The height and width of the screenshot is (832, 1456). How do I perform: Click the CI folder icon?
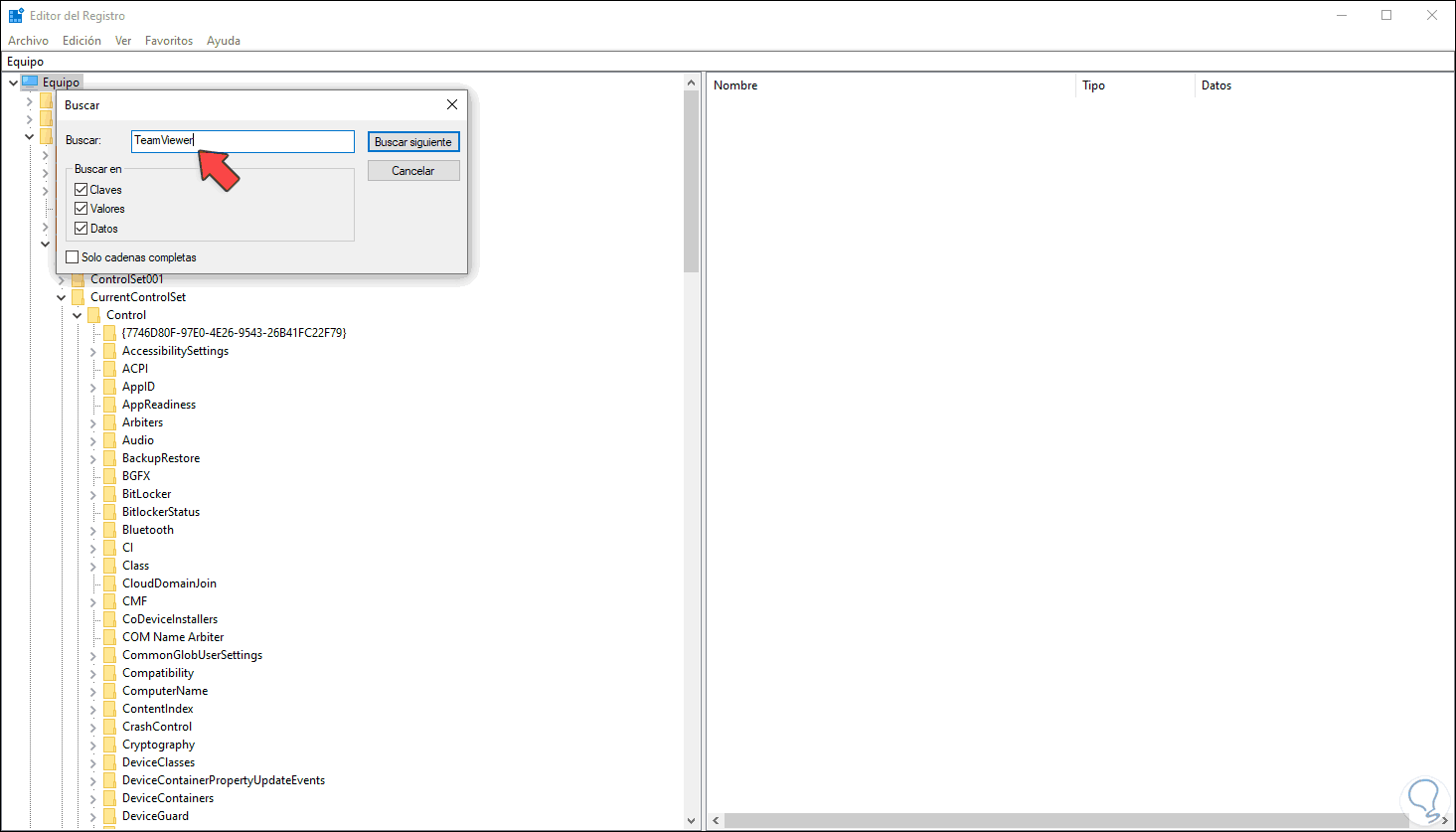(x=110, y=548)
